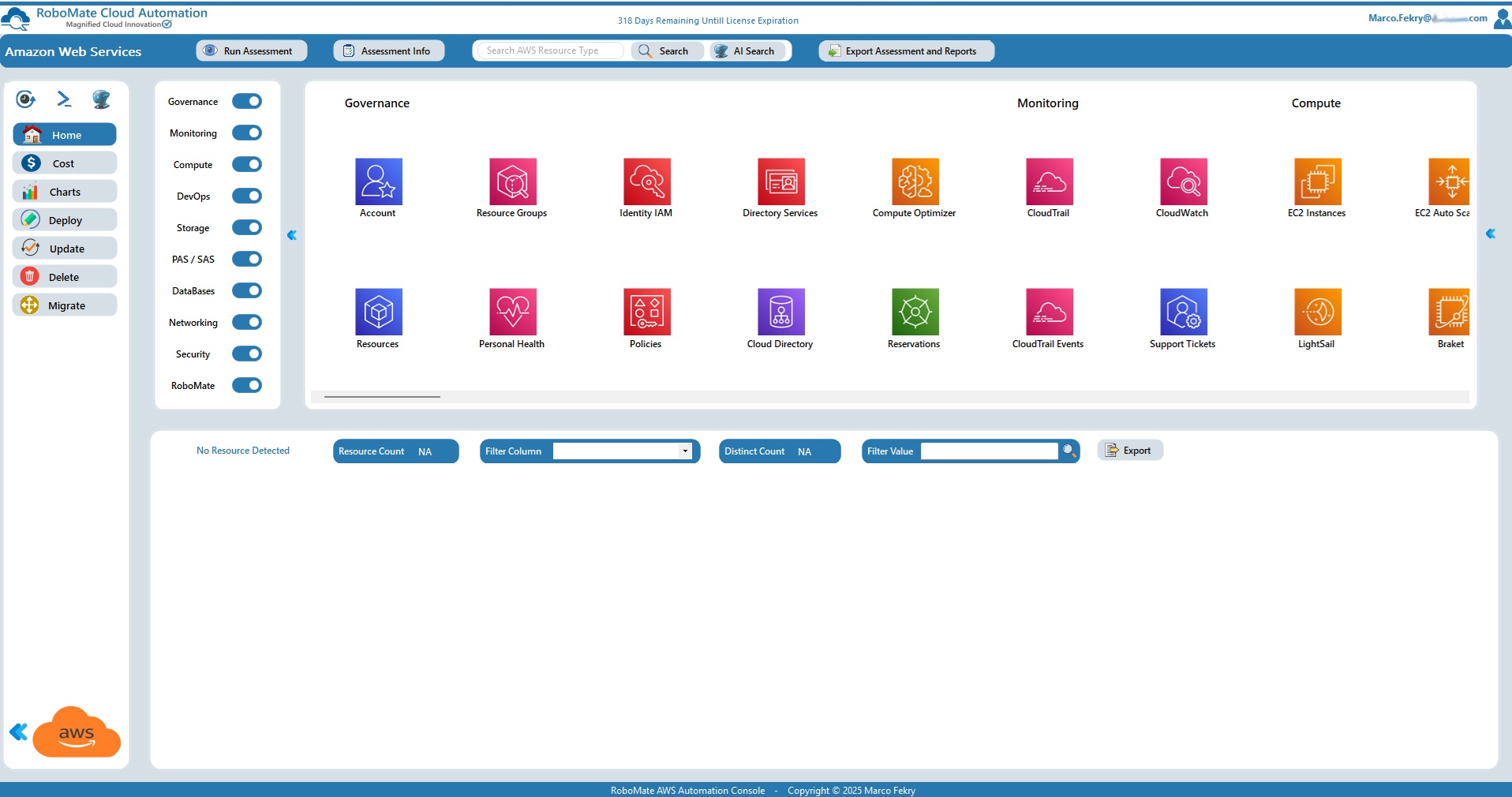
Task: Click the AWS cloud logo
Action: coord(77,732)
